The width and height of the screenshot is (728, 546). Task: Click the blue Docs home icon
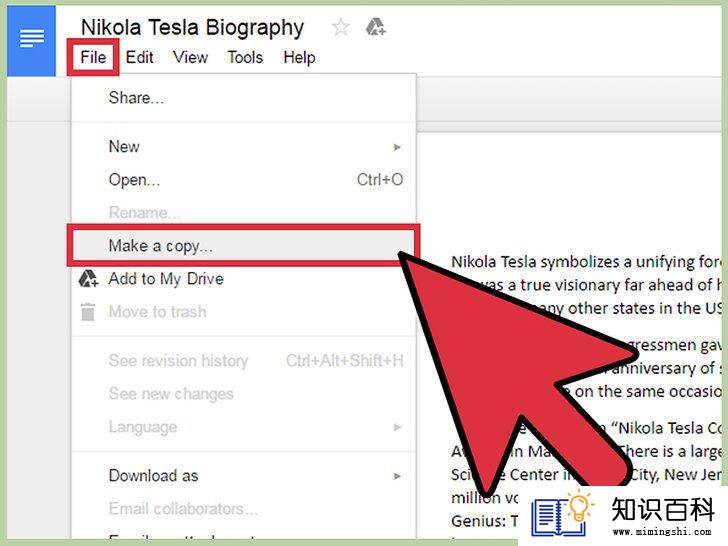(x=31, y=41)
